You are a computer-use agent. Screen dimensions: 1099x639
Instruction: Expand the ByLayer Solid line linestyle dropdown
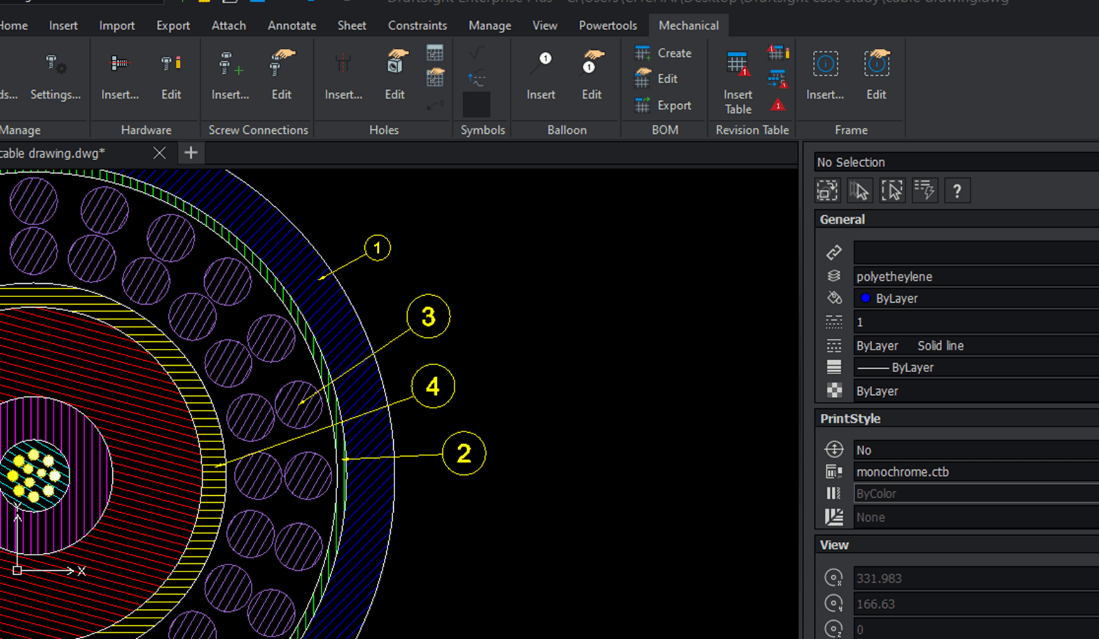tap(975, 345)
